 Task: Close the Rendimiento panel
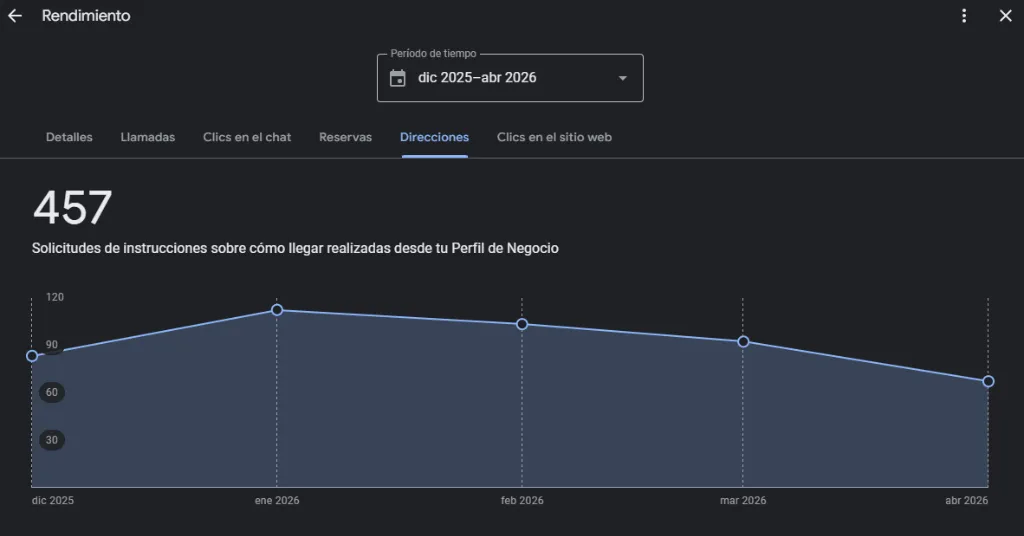pos(1006,16)
